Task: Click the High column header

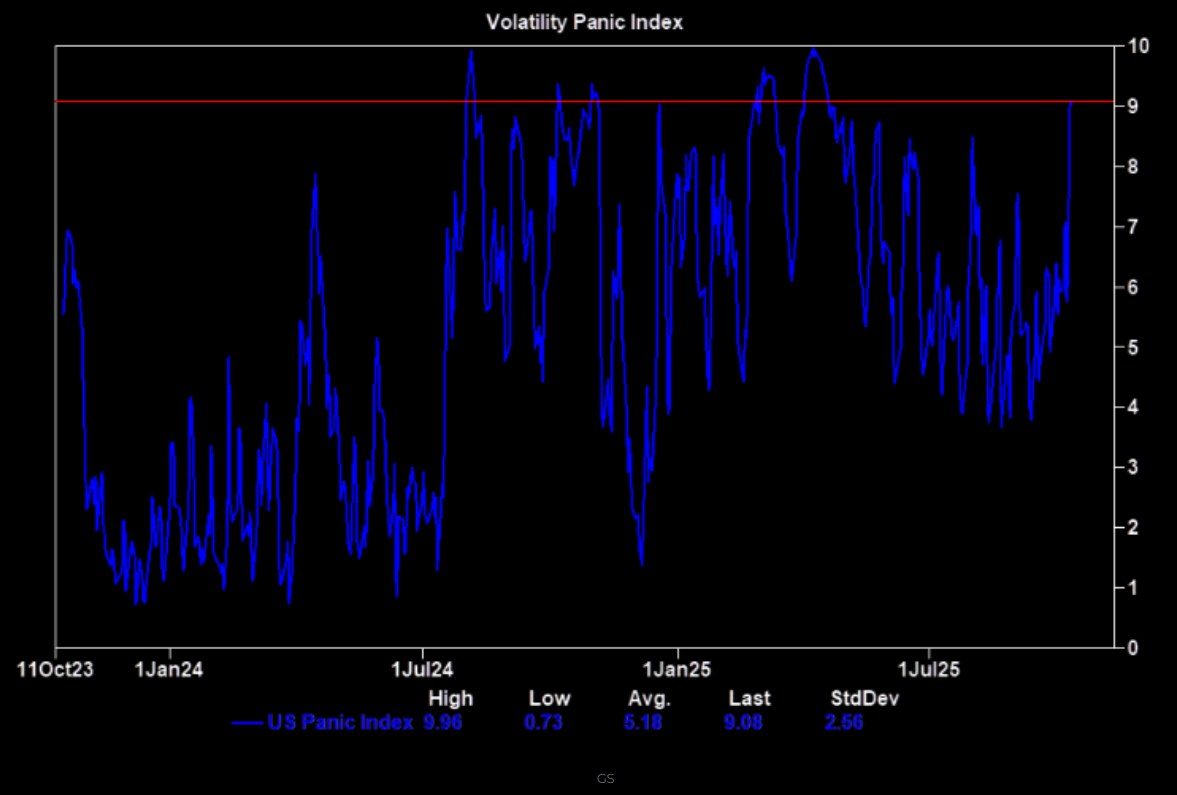Action: 450,698
